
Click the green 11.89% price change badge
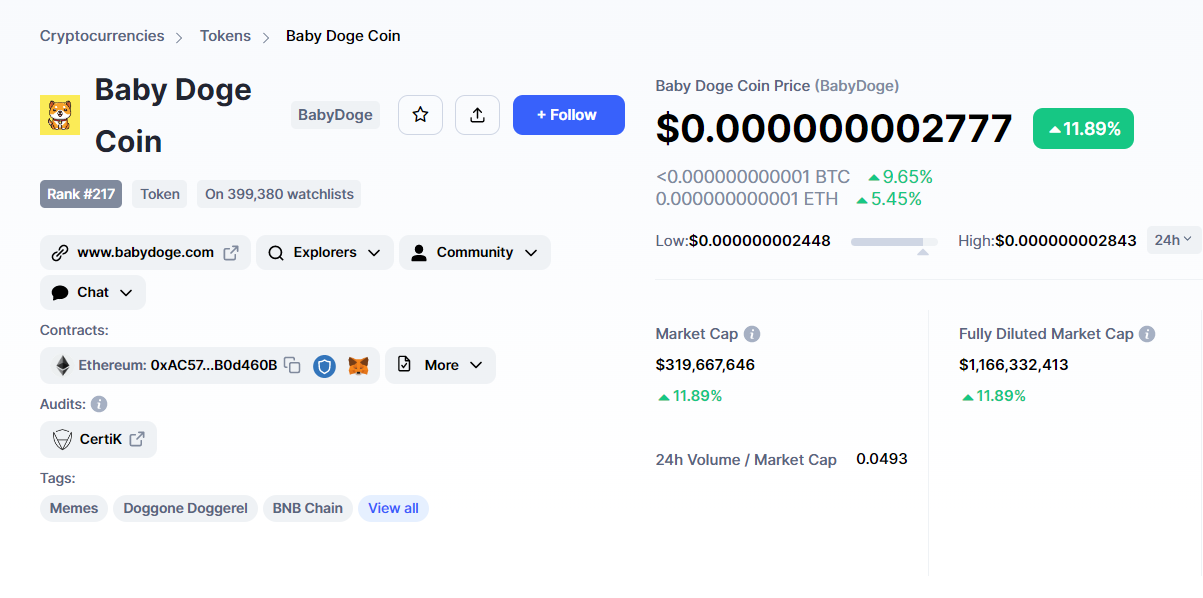[1083, 129]
